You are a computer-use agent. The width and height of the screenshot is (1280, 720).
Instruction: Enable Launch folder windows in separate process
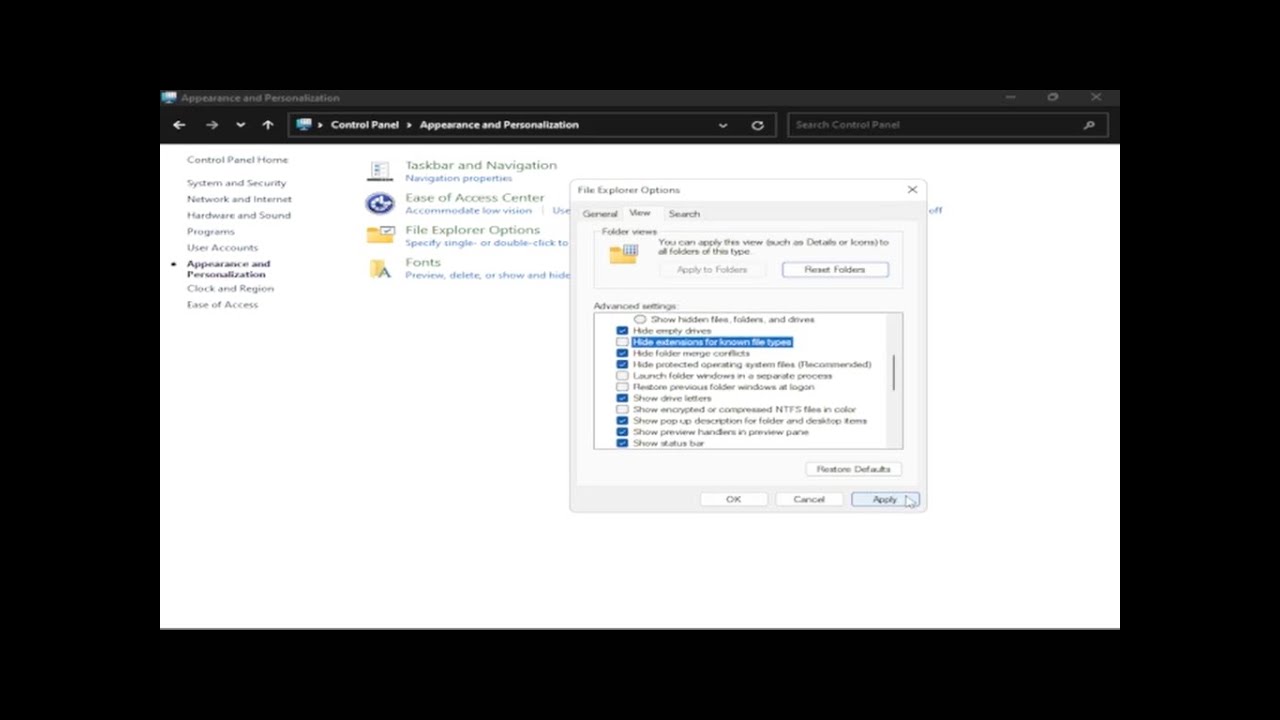(x=622, y=376)
